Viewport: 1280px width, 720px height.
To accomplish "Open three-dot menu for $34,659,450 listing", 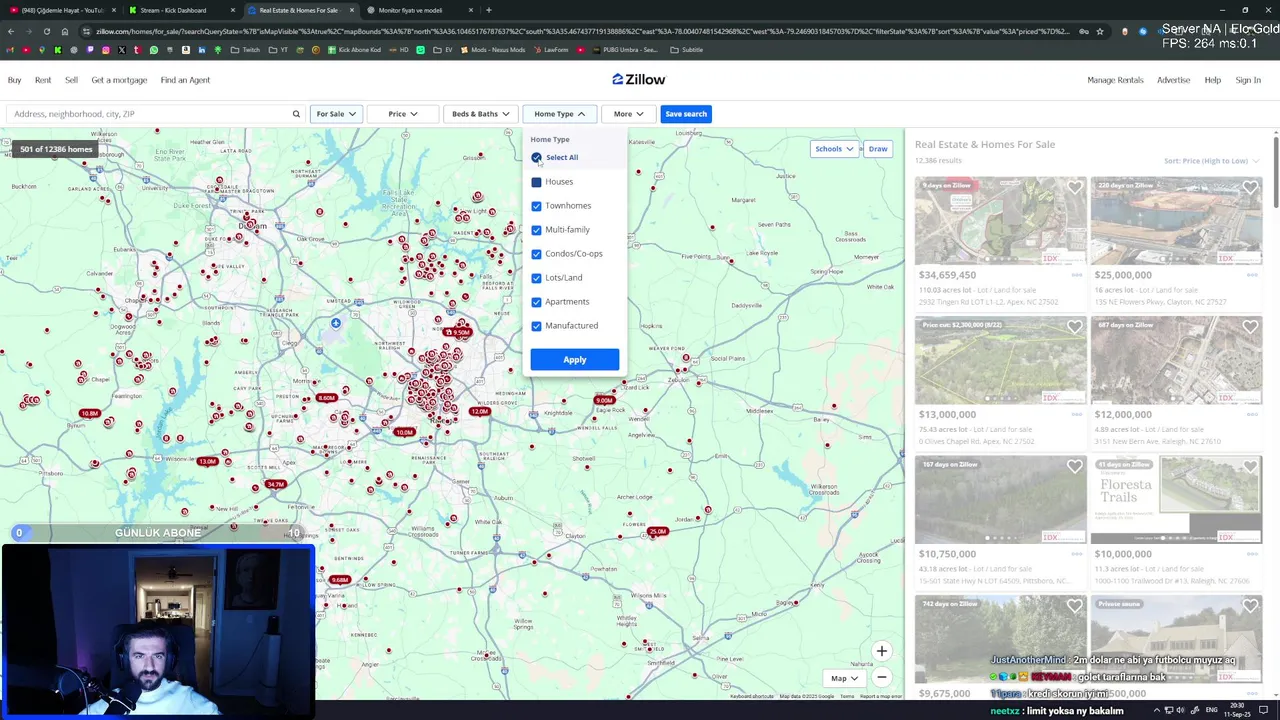I will coord(1076,275).
